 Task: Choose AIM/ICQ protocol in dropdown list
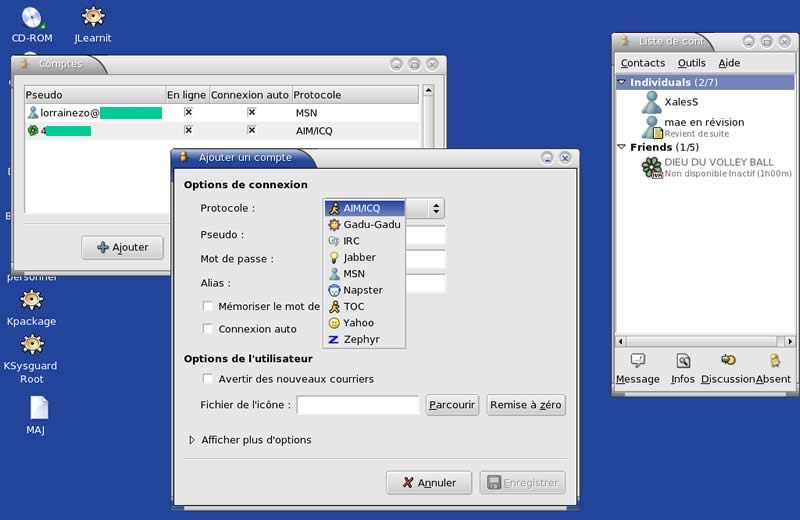364,208
